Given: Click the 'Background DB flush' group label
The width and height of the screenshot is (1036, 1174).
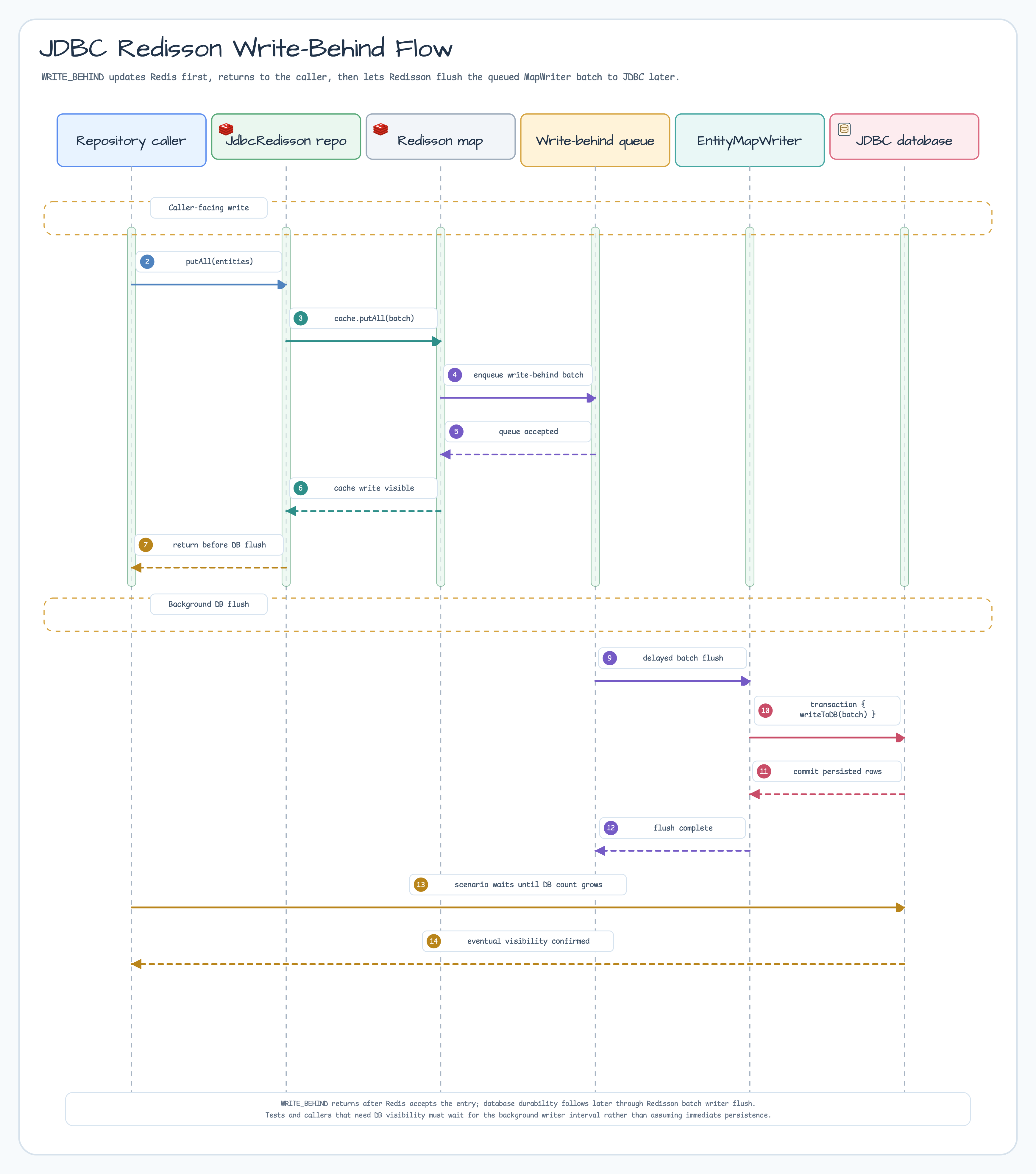Looking at the screenshot, I should click(x=208, y=604).
